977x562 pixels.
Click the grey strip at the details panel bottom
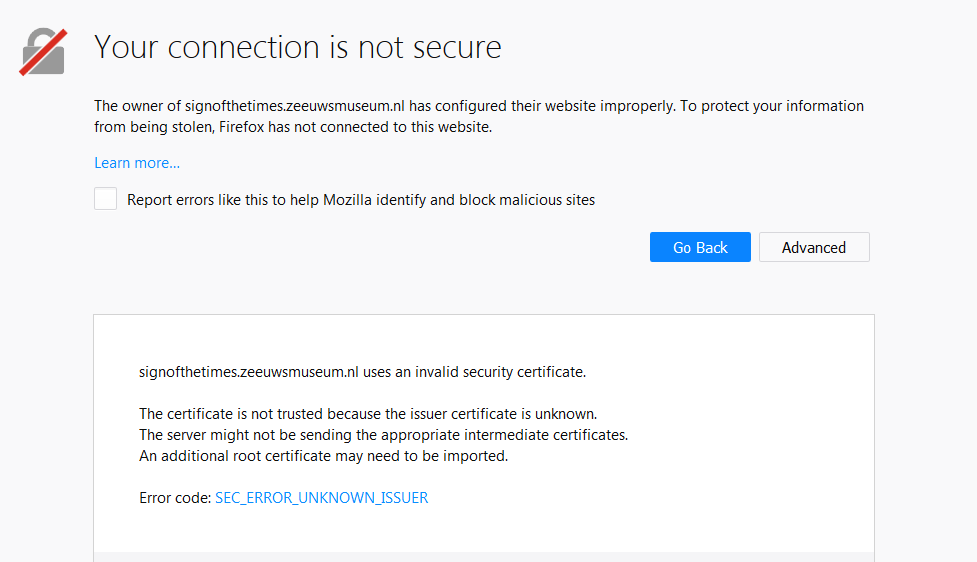483,556
